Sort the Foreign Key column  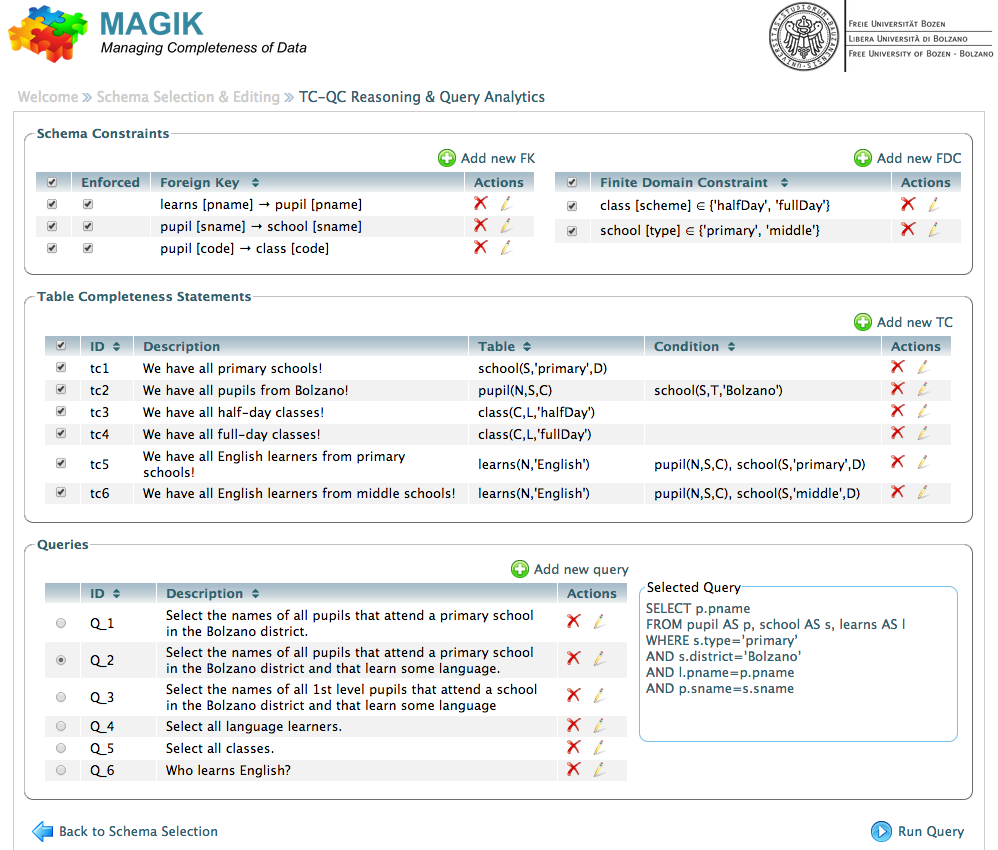coord(255,183)
